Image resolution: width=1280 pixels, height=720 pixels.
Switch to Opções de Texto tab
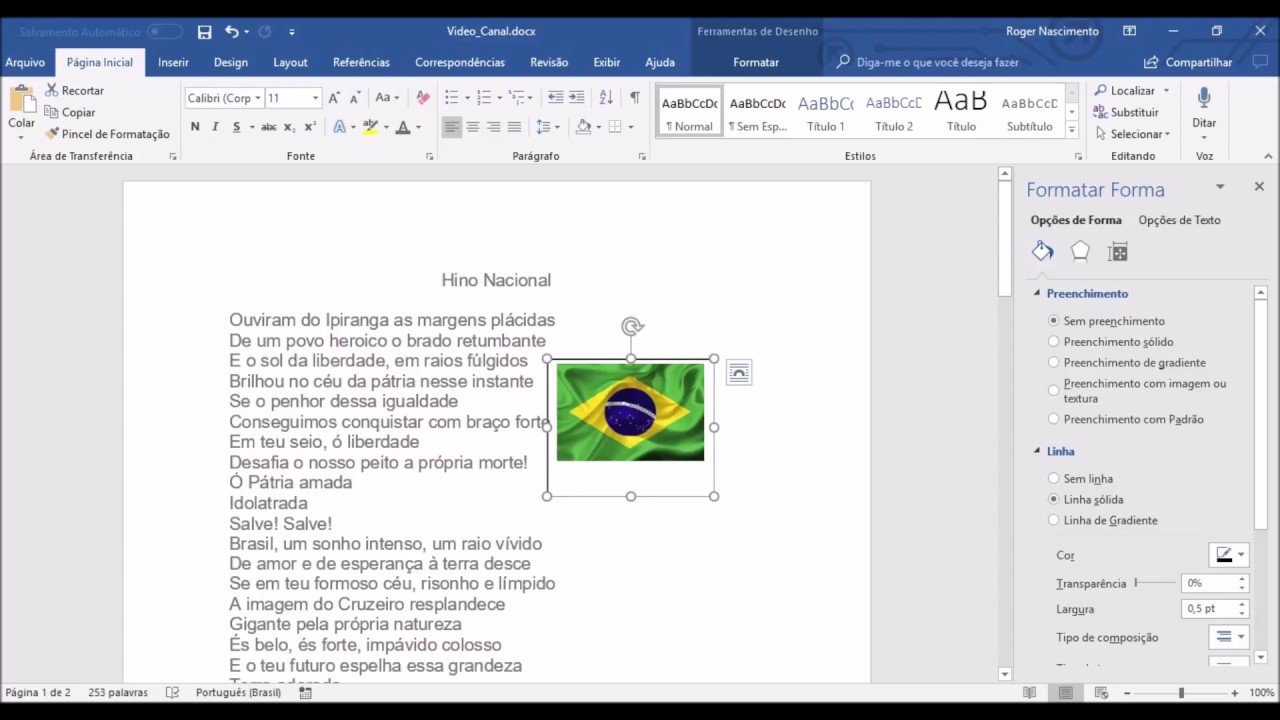[x=1179, y=220]
